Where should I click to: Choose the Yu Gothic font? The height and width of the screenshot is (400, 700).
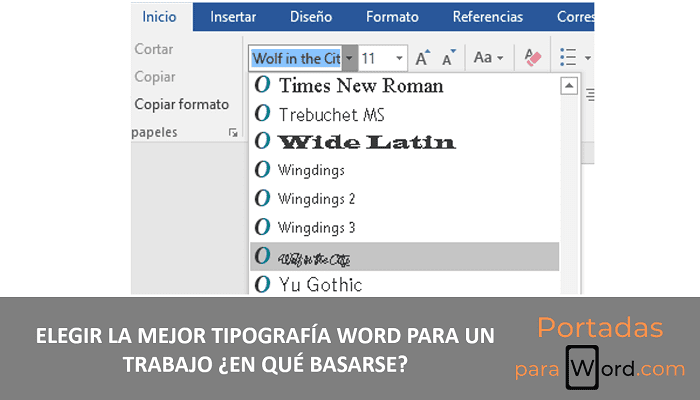click(404, 283)
